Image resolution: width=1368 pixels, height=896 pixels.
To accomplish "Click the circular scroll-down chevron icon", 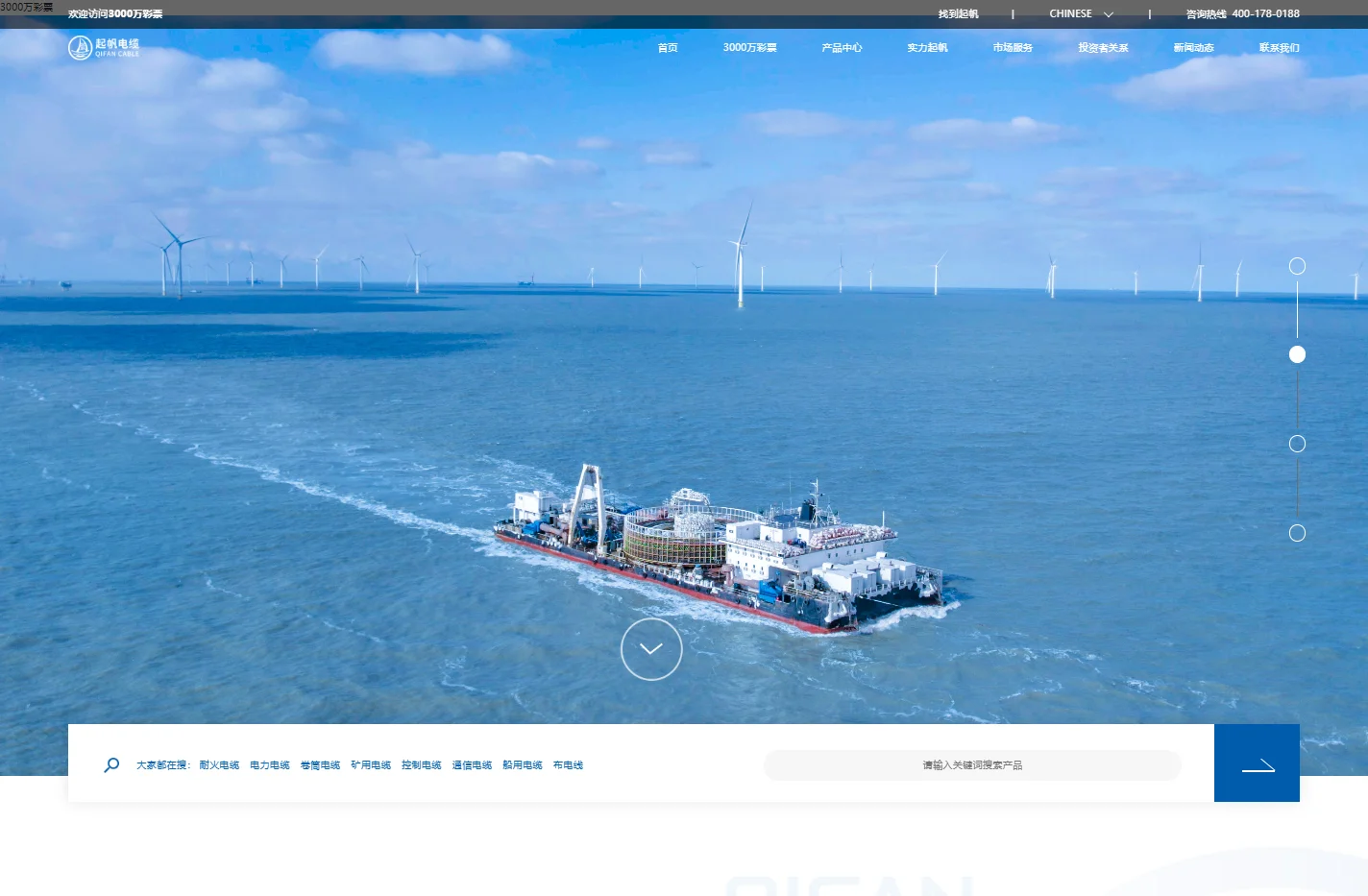I will pos(651,649).
